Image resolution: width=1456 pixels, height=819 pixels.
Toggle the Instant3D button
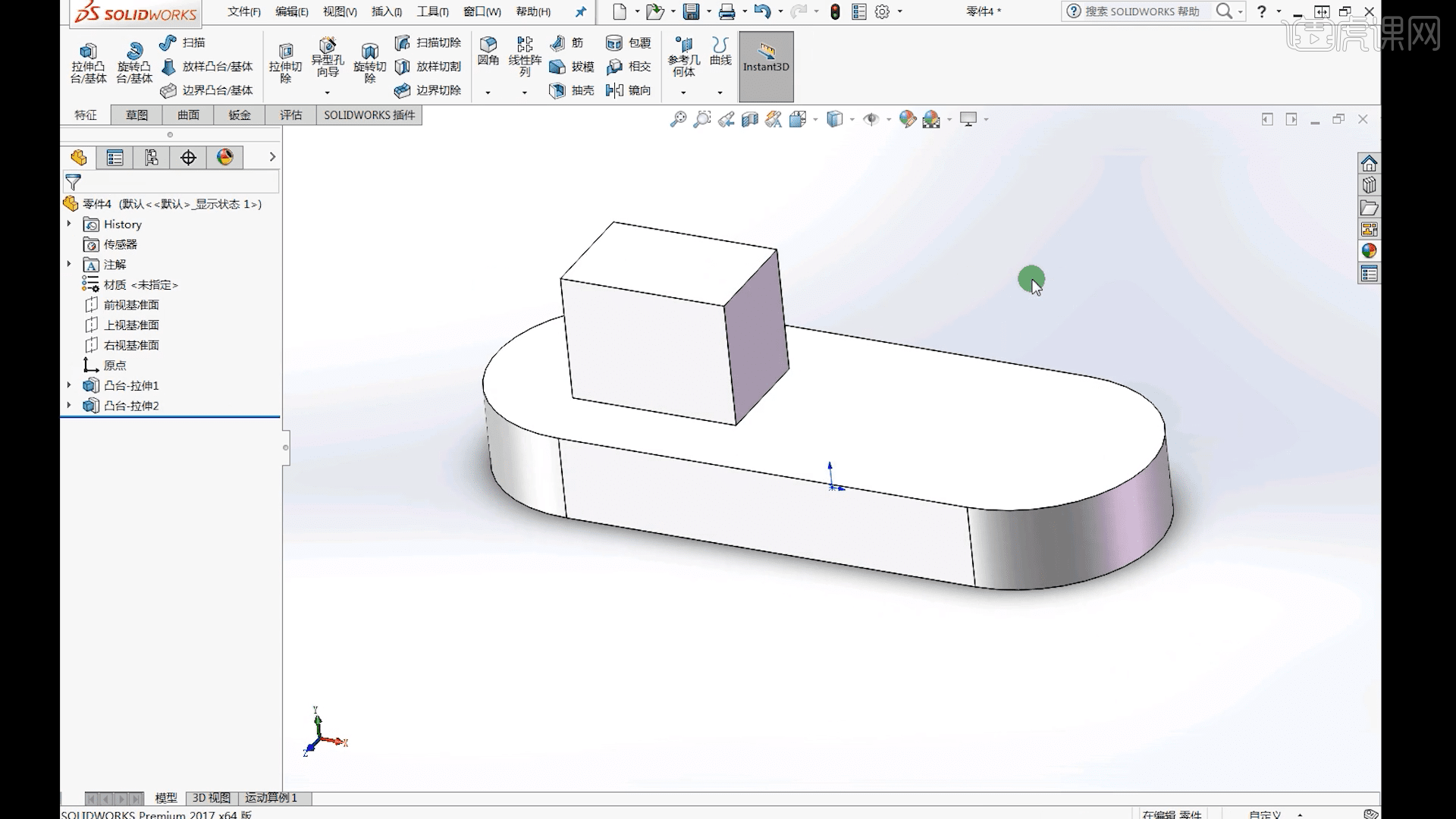766,66
